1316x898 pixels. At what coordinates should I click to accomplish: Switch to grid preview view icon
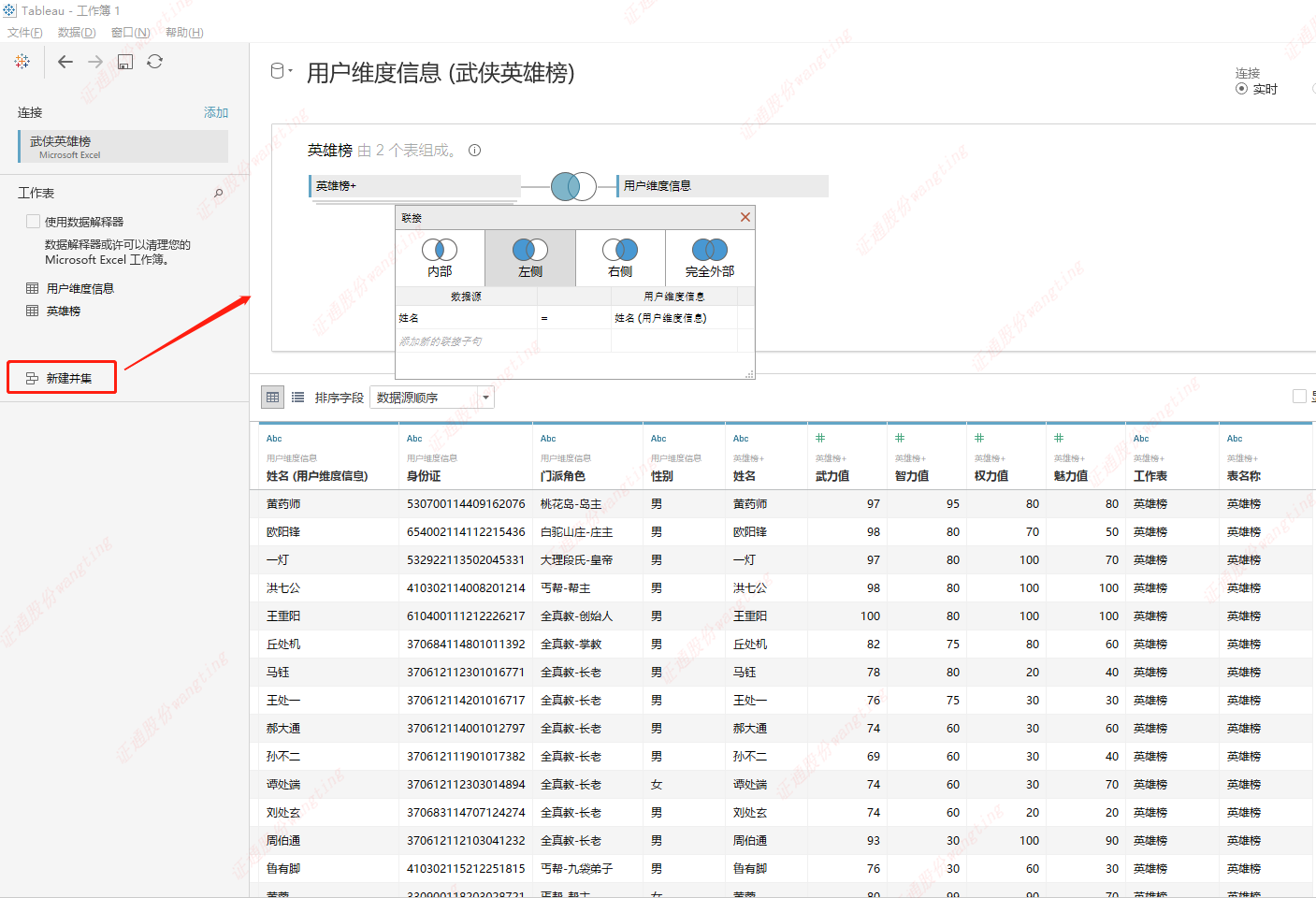[272, 398]
